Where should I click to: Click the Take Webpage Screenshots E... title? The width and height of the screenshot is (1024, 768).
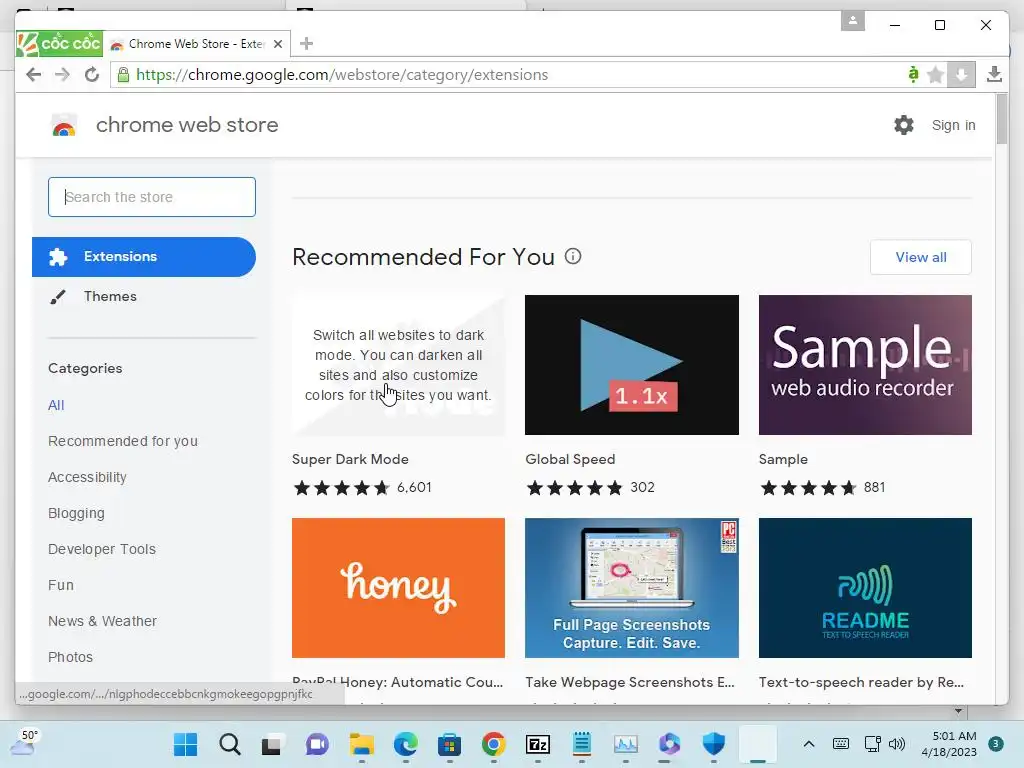(630, 682)
